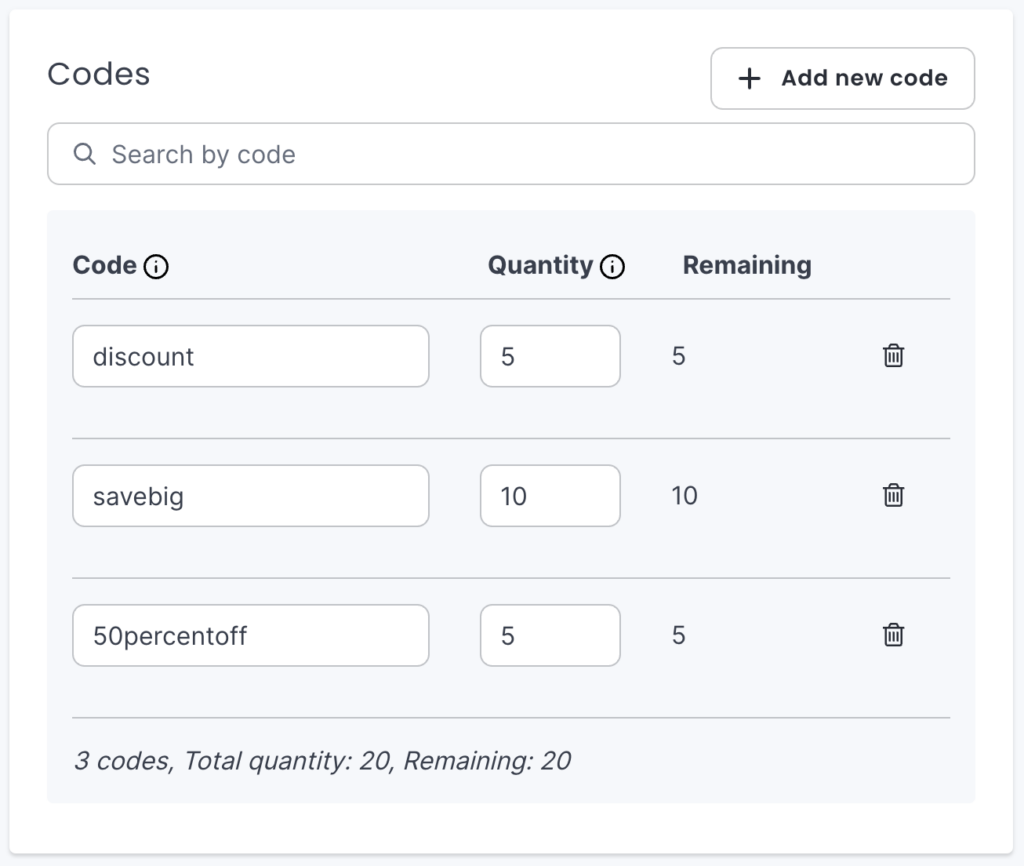The width and height of the screenshot is (1024, 866).
Task: Click the Remaining column header
Action: 747,265
